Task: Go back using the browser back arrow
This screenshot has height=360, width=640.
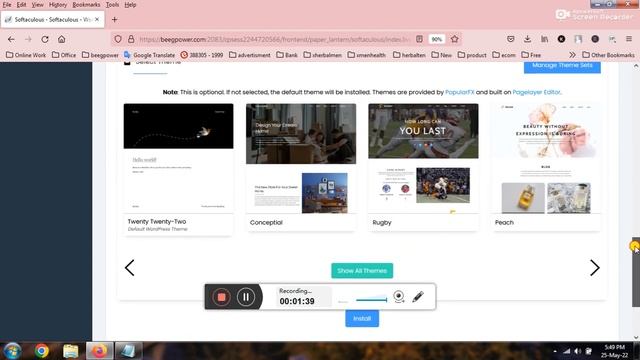Action: [x=11, y=39]
